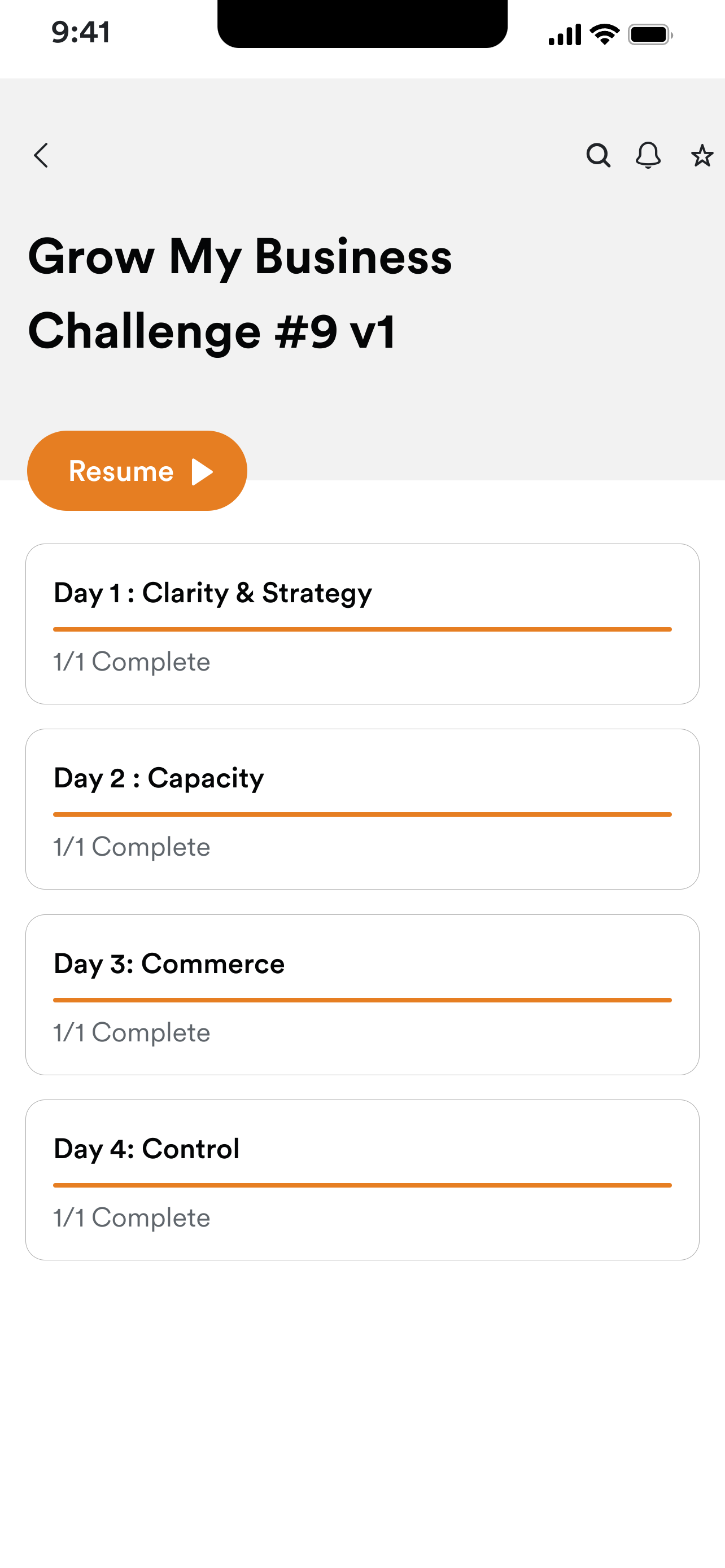Tap the Wi-Fi icon in status bar
This screenshot has height=1568, width=725.
pos(605,34)
